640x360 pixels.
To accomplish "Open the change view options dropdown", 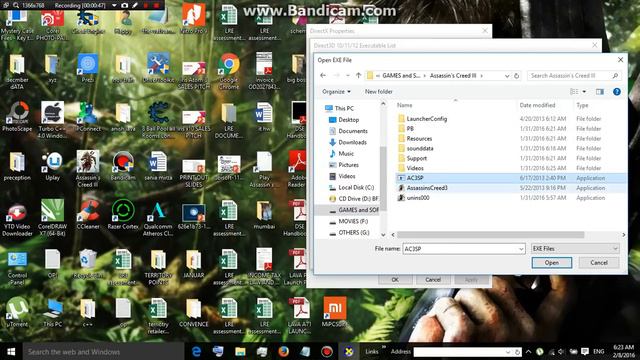I will coord(584,91).
